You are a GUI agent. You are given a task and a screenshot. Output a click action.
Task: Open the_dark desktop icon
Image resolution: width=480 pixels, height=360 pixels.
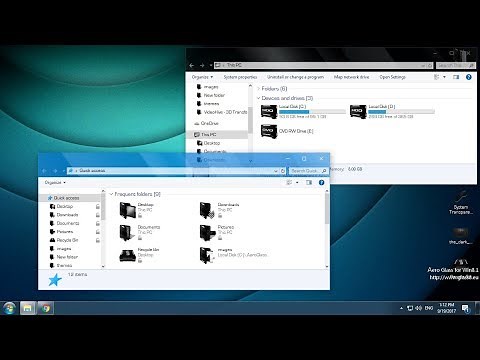click(x=460, y=236)
